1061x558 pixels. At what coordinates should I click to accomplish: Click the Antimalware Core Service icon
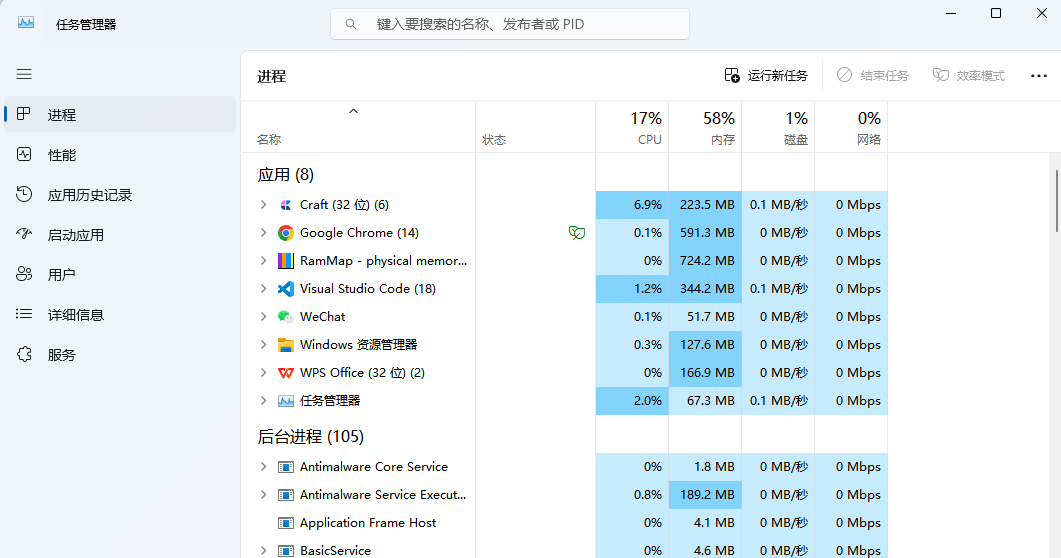(x=286, y=467)
